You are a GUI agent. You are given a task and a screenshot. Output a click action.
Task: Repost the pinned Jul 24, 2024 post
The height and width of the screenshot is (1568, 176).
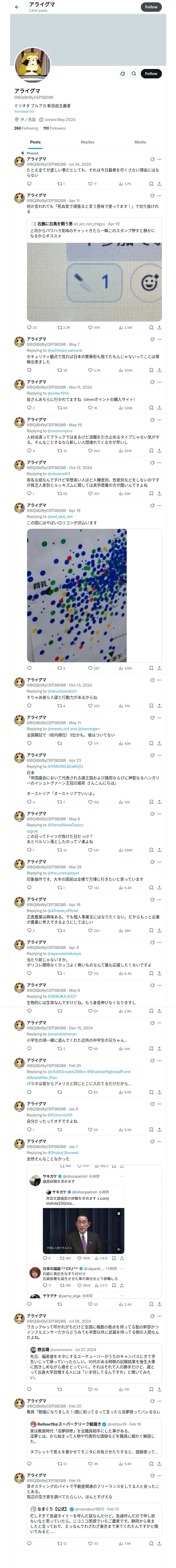[x=59, y=183]
